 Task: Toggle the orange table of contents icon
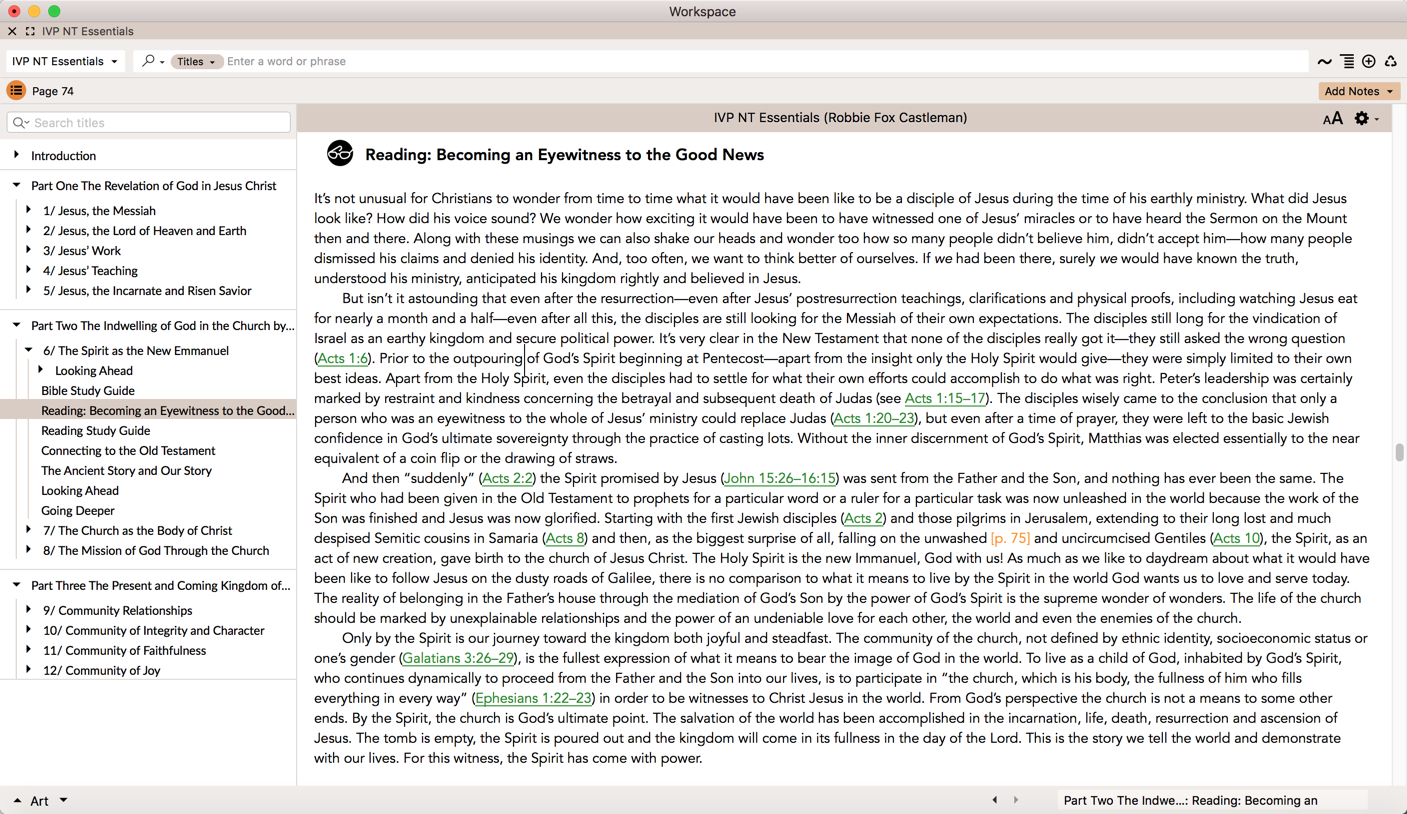16,91
